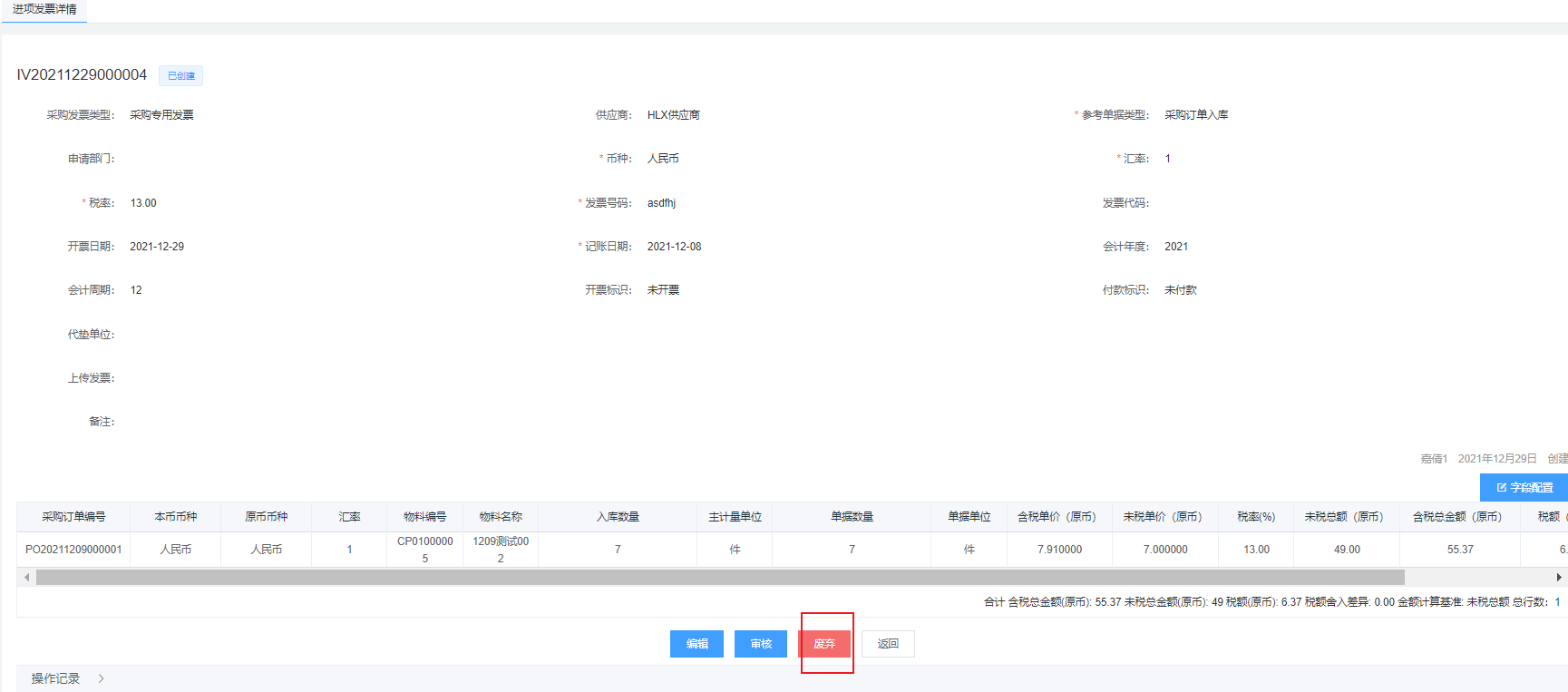The width and height of the screenshot is (1568, 692).
Task: Click the 字段配置 field settings icon
Action: coord(1502,488)
